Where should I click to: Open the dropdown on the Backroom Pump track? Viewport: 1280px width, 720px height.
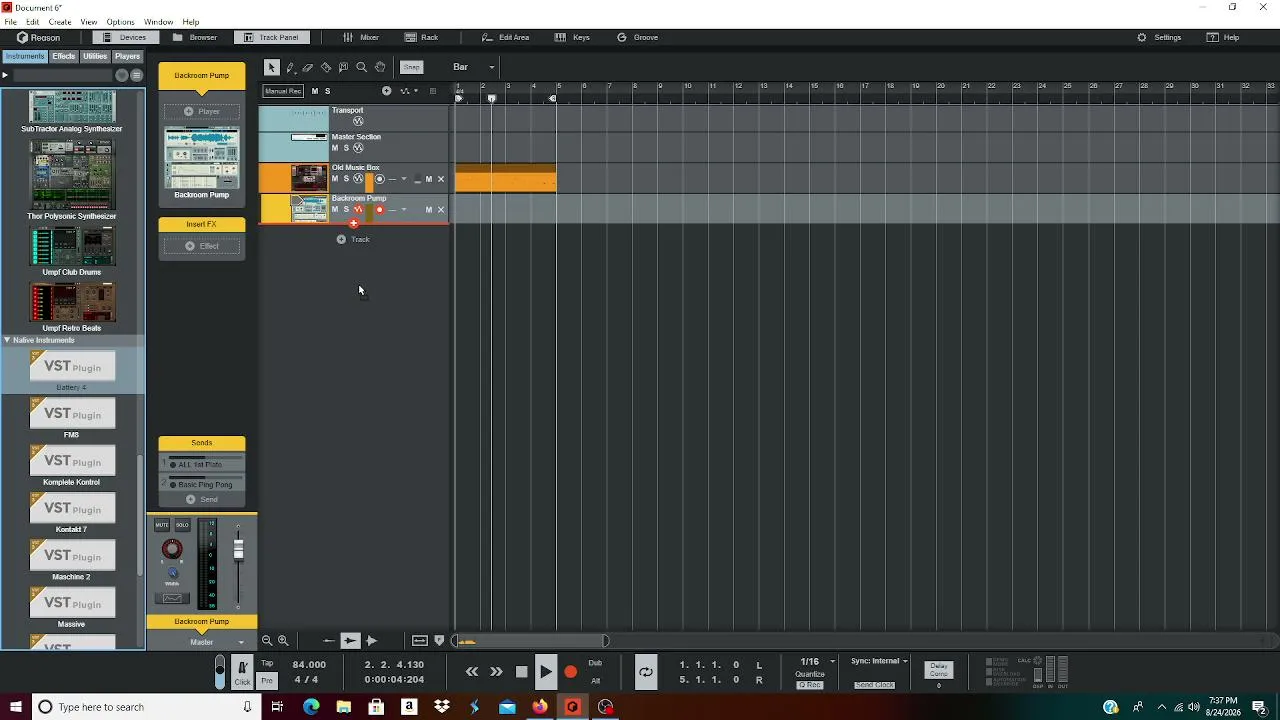point(404,209)
